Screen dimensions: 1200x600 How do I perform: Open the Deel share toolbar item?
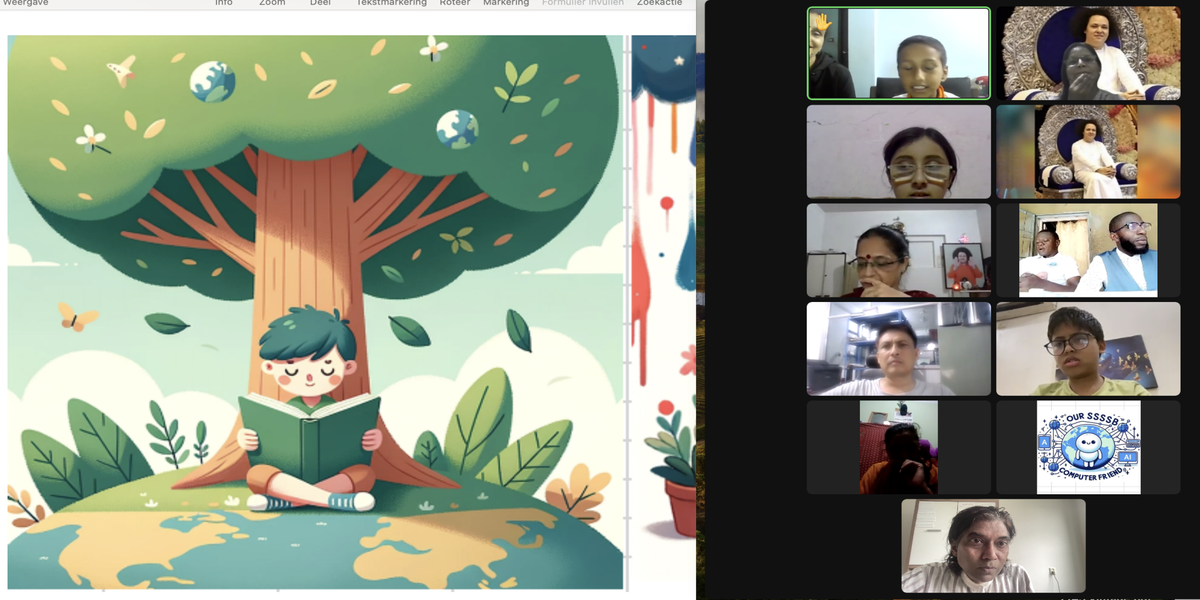click(x=320, y=3)
